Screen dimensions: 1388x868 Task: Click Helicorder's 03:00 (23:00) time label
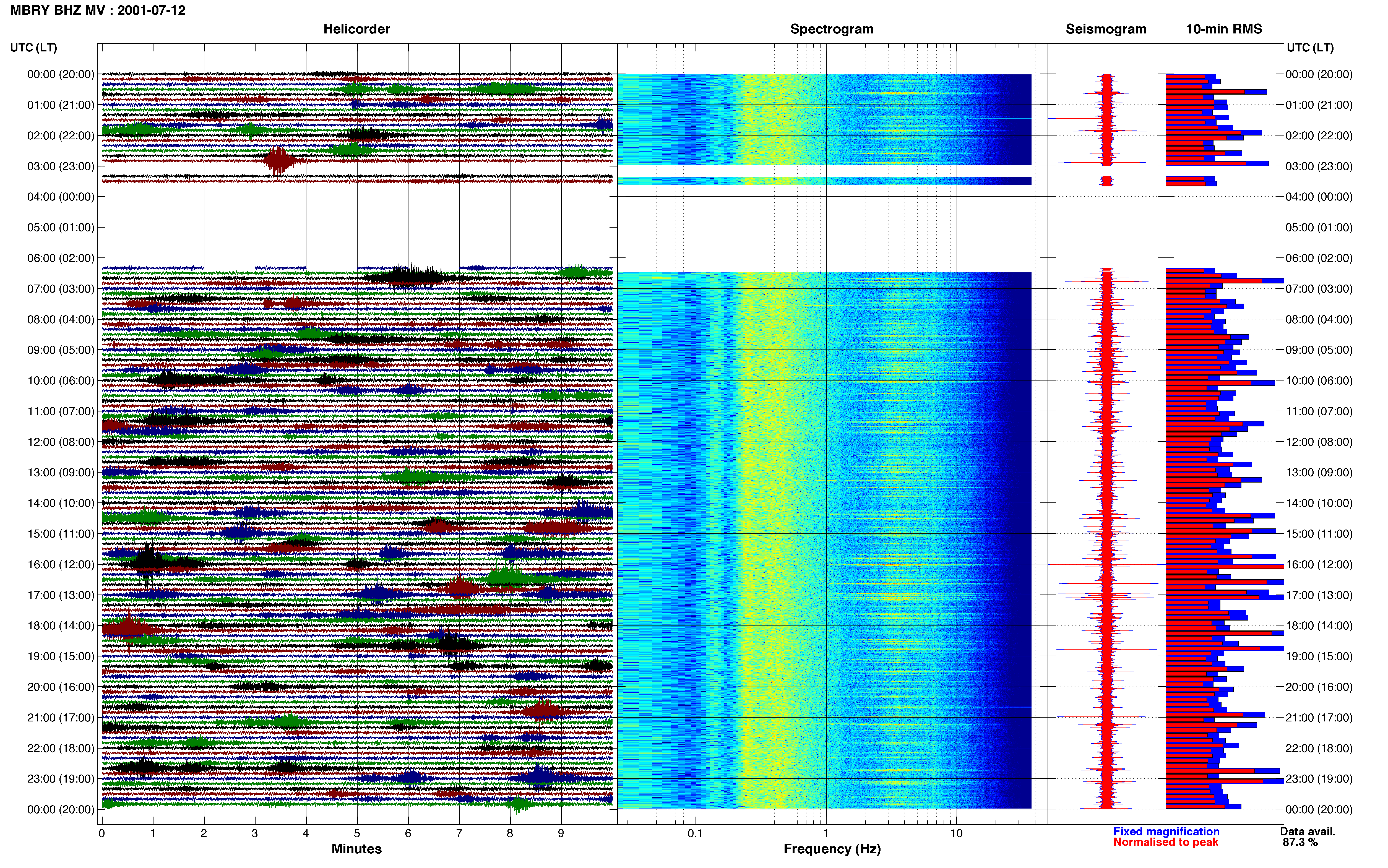click(x=61, y=166)
